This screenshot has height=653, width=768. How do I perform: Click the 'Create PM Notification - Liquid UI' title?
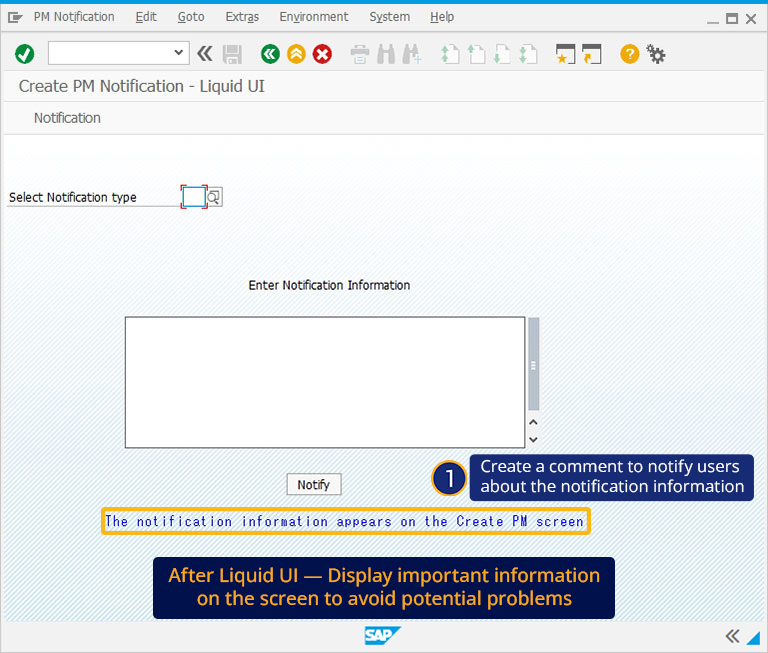pyautogui.click(x=142, y=86)
